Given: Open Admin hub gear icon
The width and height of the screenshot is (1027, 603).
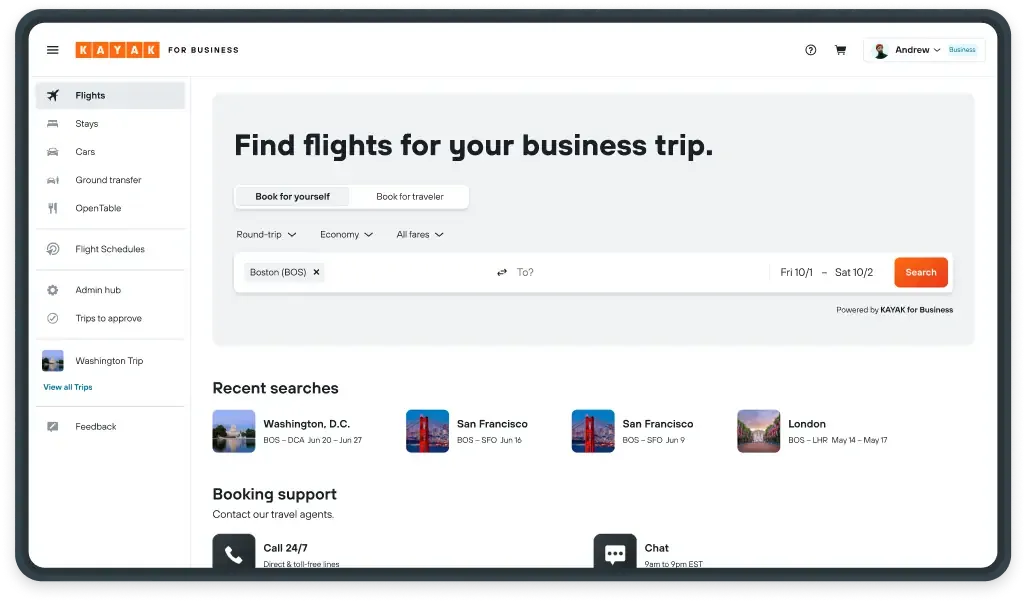Looking at the screenshot, I should coord(53,290).
